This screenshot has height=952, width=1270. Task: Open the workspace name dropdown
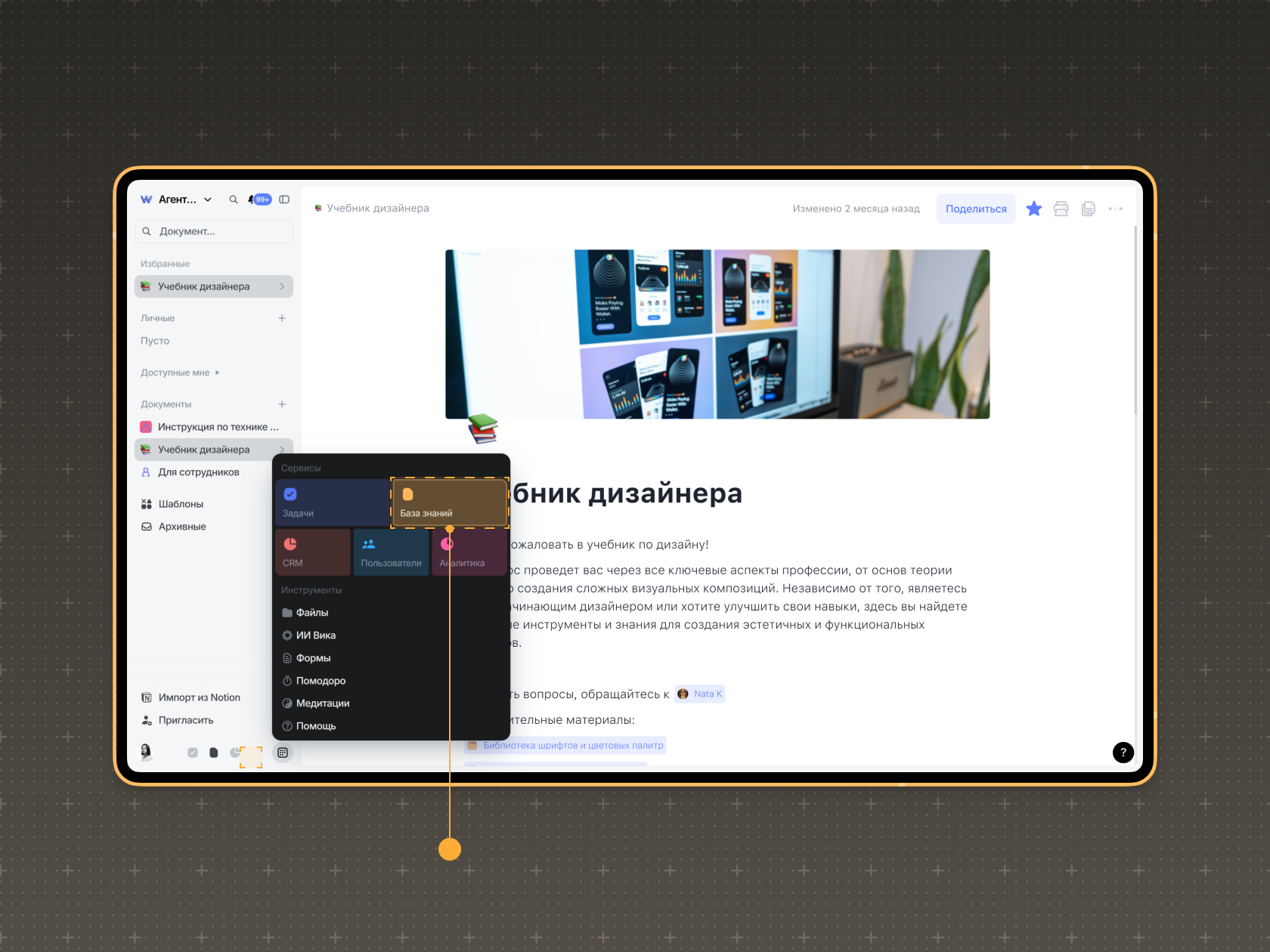185,199
